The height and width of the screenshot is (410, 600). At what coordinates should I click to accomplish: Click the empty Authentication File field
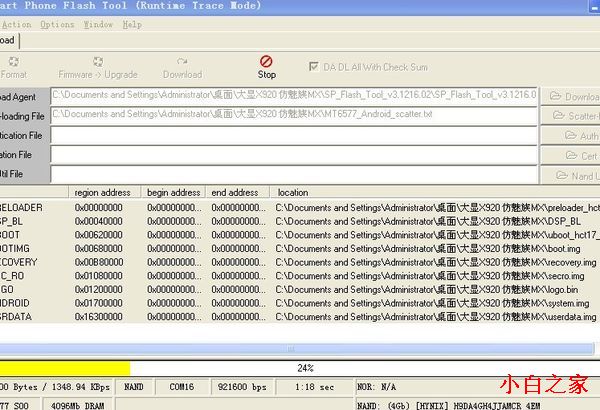(x=294, y=136)
